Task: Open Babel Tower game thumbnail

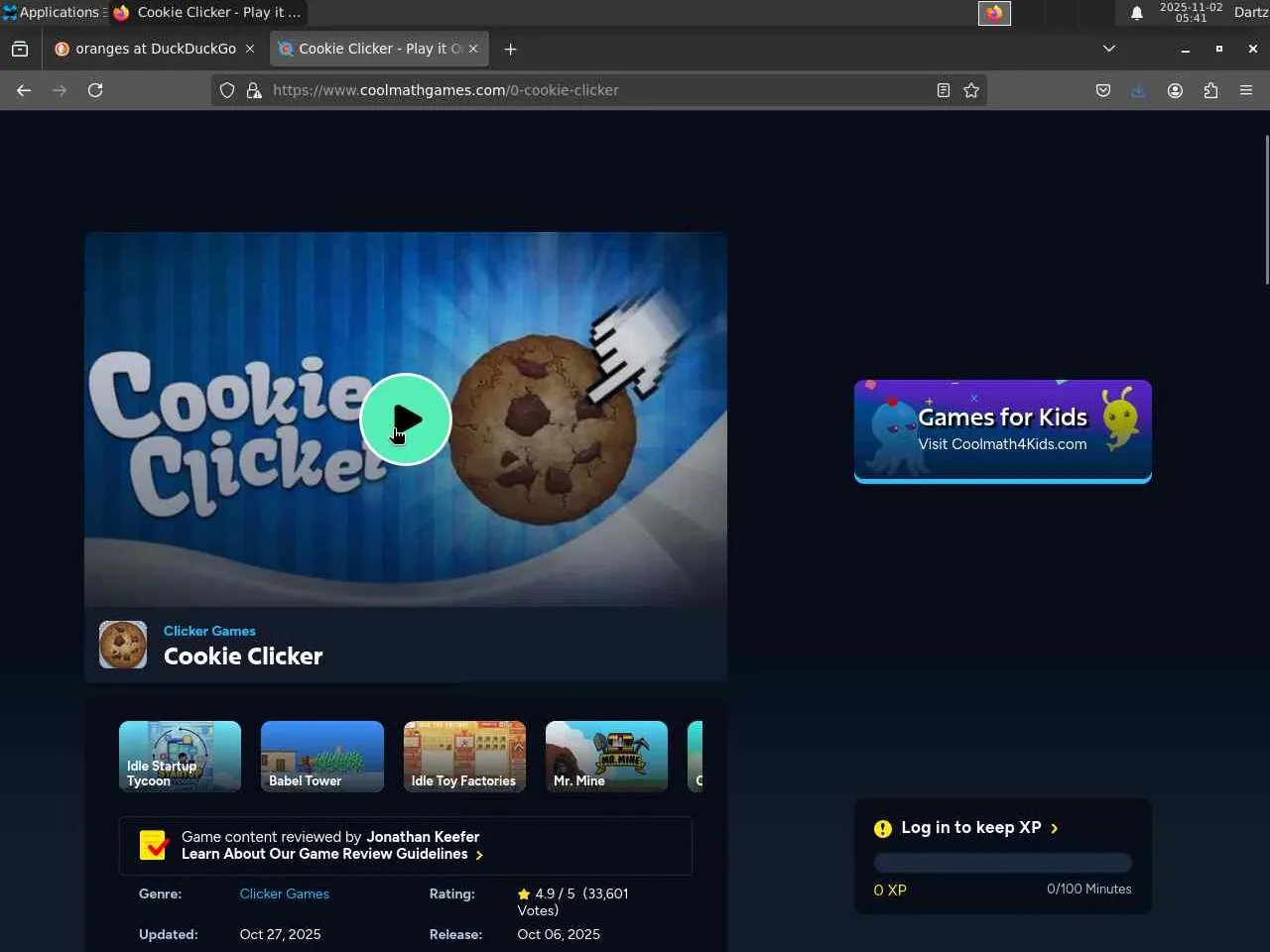Action: tap(322, 756)
